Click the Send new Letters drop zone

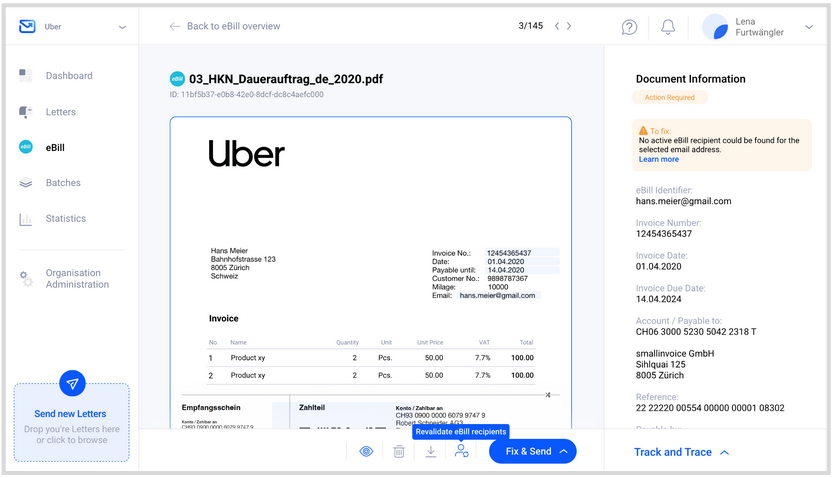[72, 422]
